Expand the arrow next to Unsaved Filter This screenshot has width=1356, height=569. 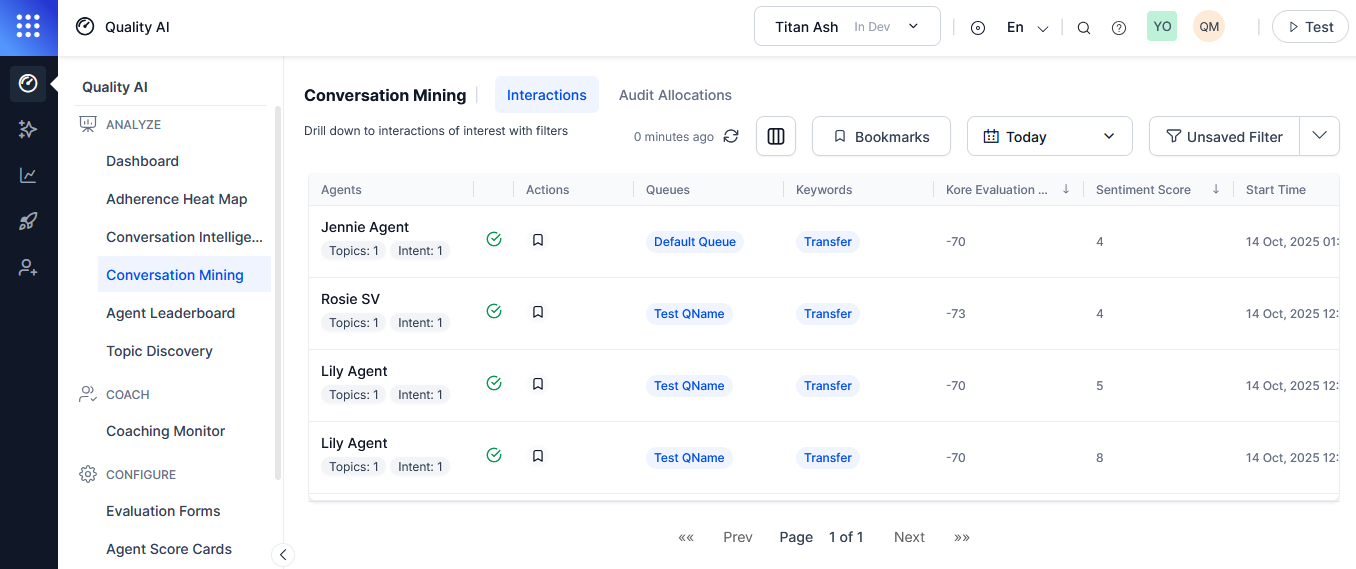pyautogui.click(x=1319, y=136)
